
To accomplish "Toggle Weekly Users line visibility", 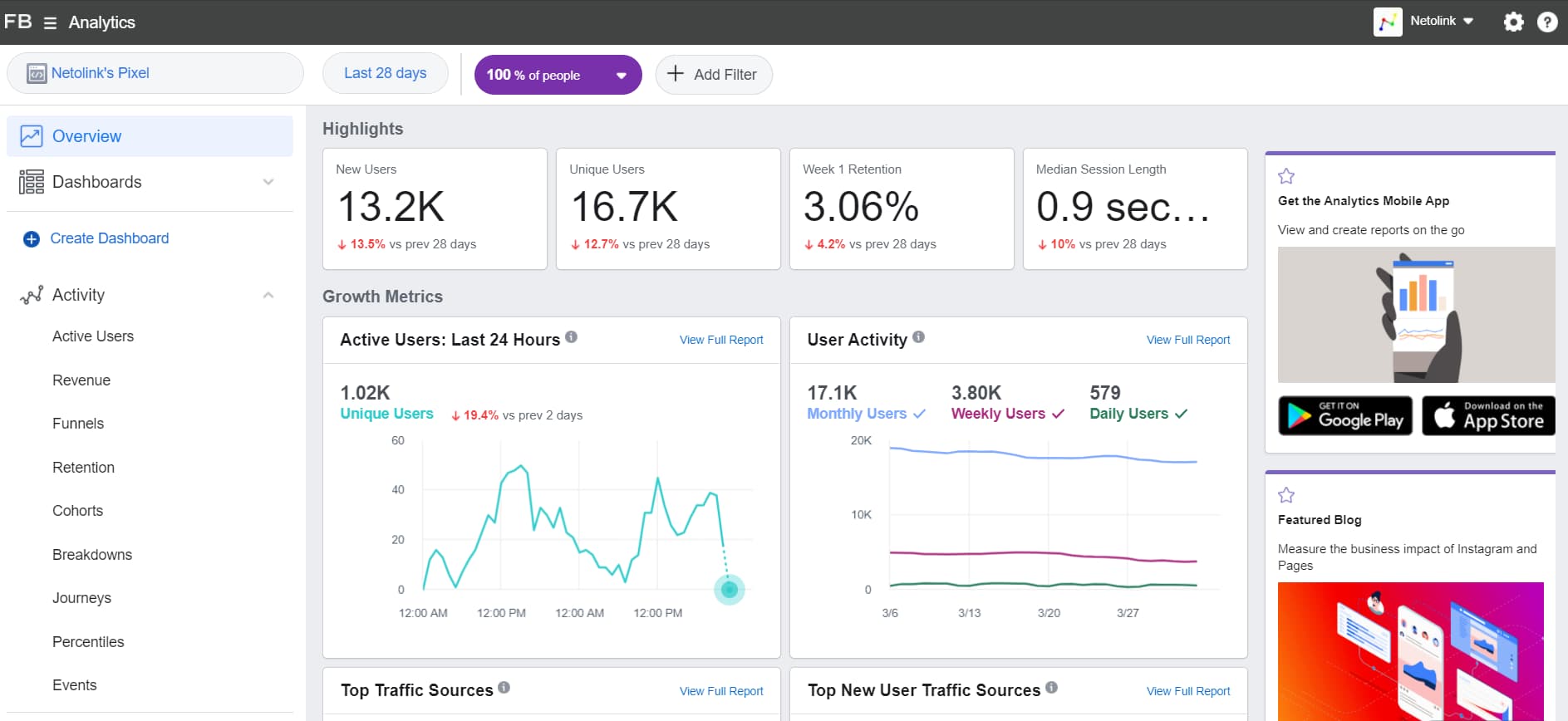I will pyautogui.click(x=1007, y=414).
